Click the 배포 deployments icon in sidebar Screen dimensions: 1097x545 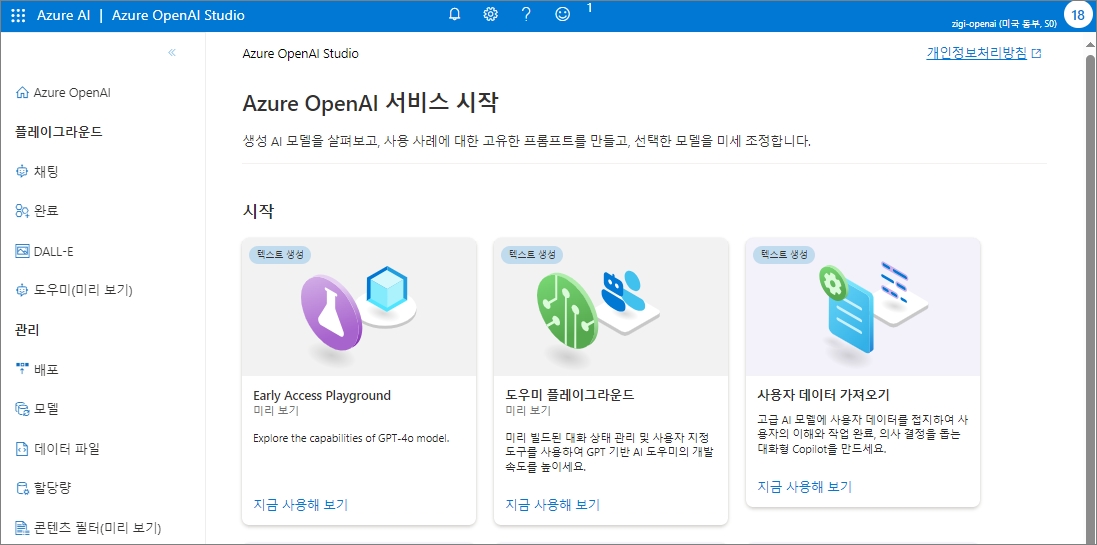(22, 369)
